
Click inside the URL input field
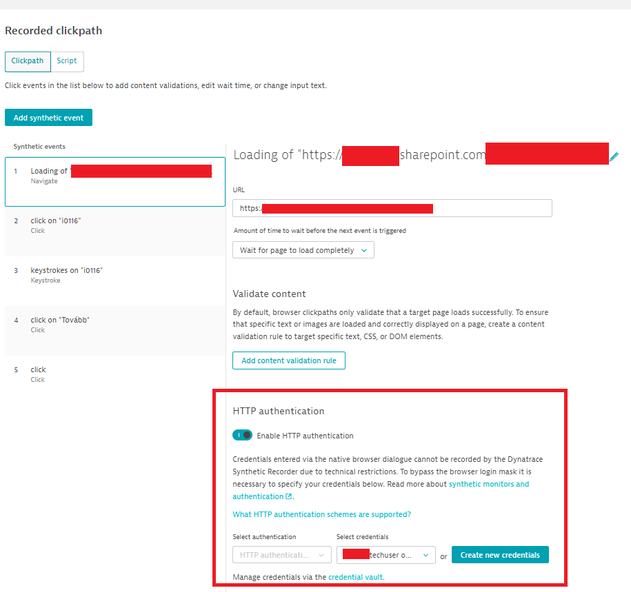392,208
